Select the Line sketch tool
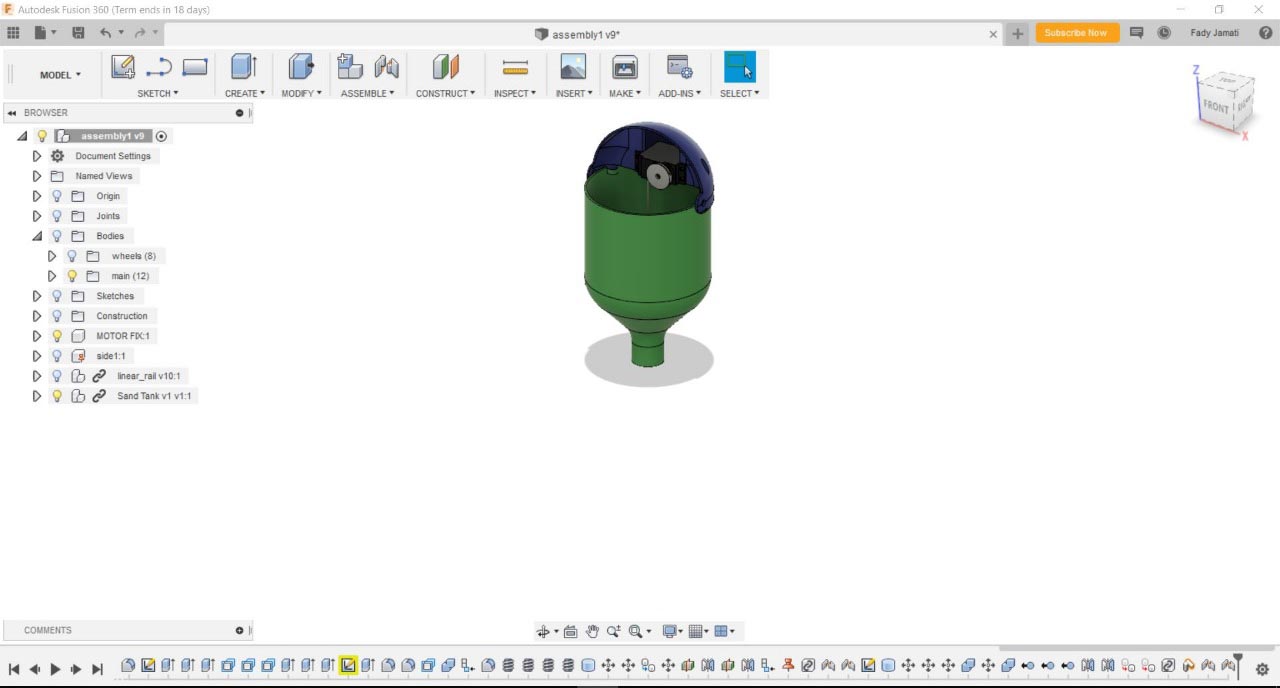Screen dimensions: 1280x688 click(159, 67)
